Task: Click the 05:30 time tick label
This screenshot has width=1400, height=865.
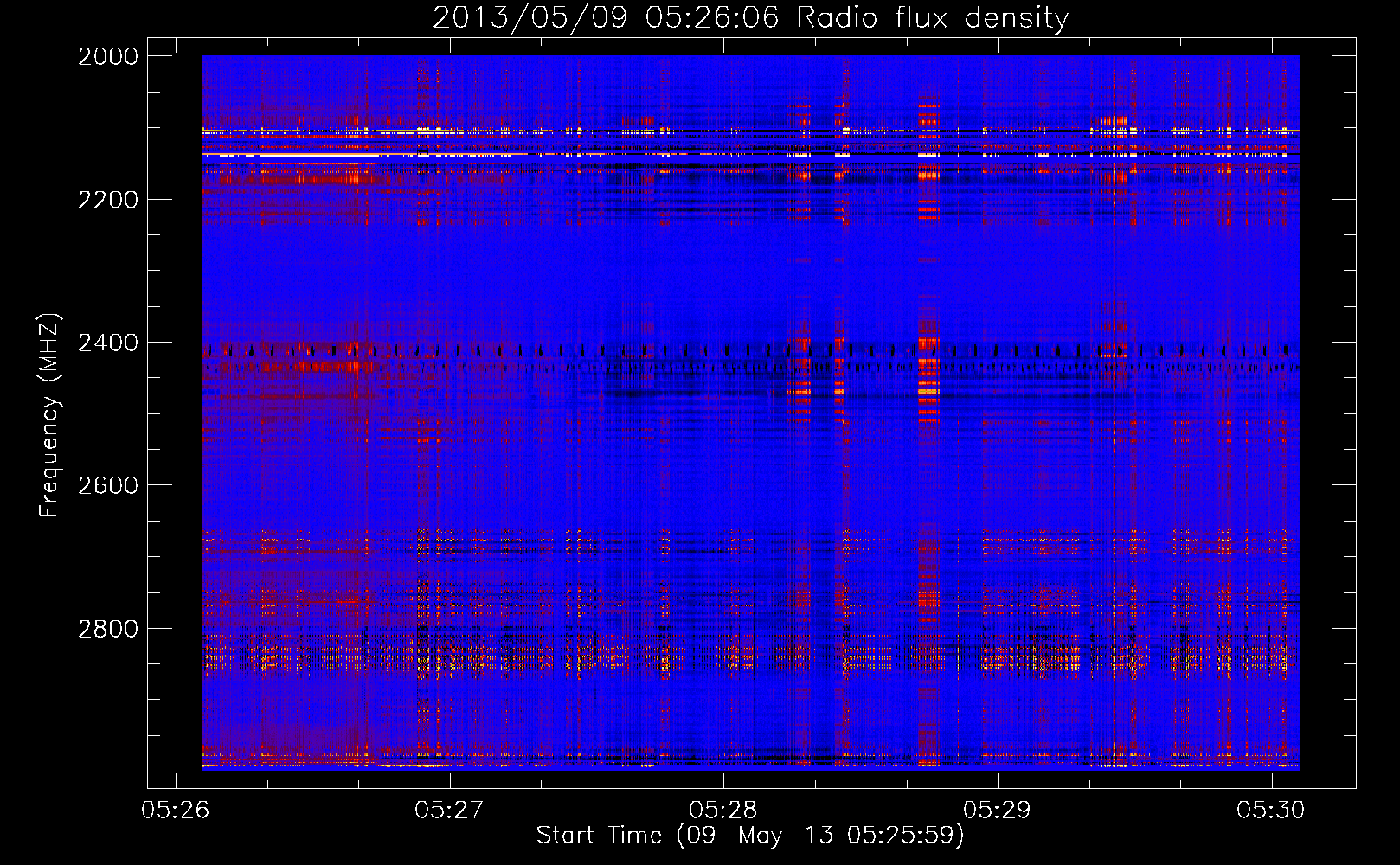Action: (1271, 810)
